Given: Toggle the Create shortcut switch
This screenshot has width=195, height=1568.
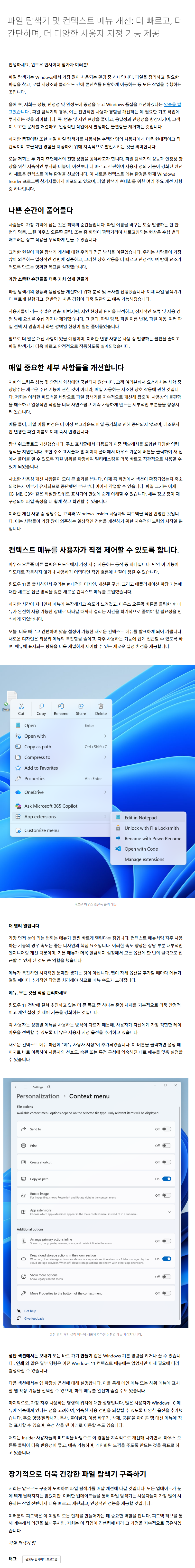Looking at the screenshot, I should tap(167, 1162).
